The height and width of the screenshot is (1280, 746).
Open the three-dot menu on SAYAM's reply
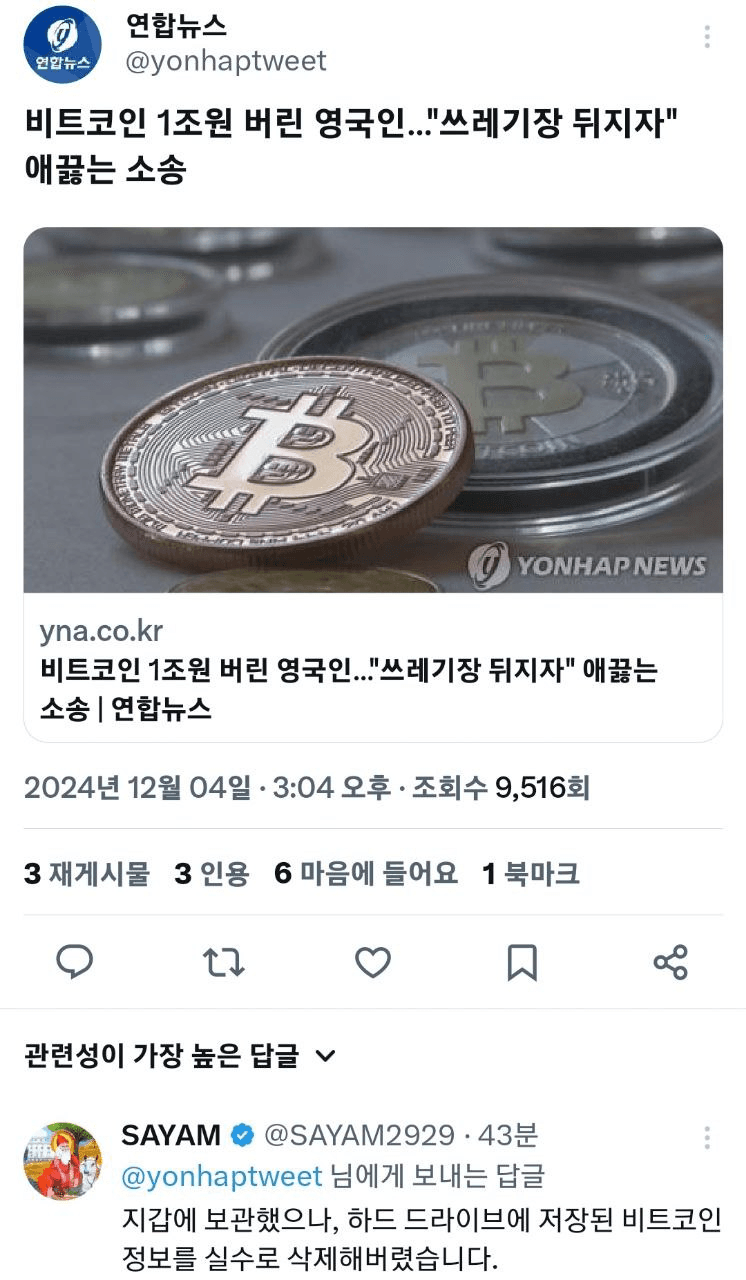[x=707, y=1137]
